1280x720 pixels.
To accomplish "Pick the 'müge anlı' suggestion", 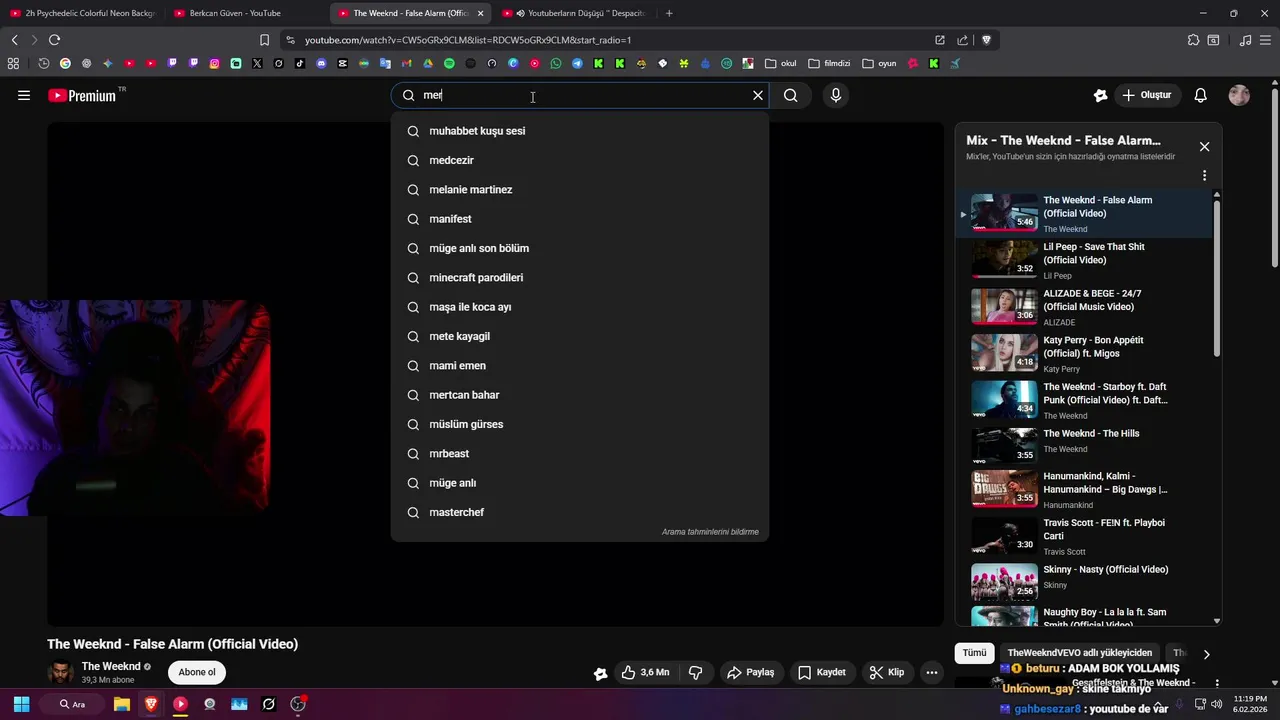I will [580, 483].
